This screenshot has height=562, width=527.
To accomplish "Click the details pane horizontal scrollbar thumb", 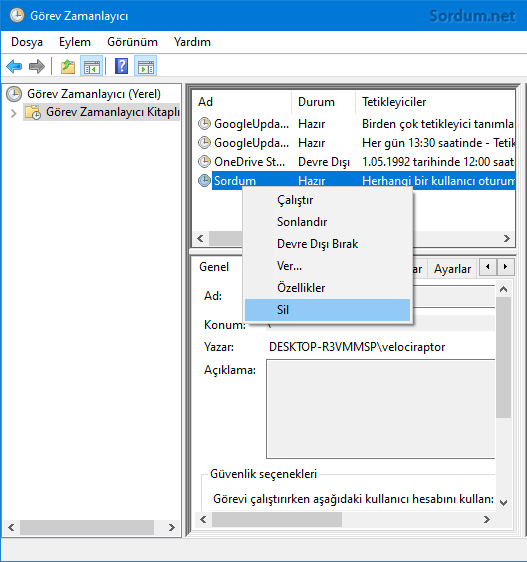I will pyautogui.click(x=277, y=519).
